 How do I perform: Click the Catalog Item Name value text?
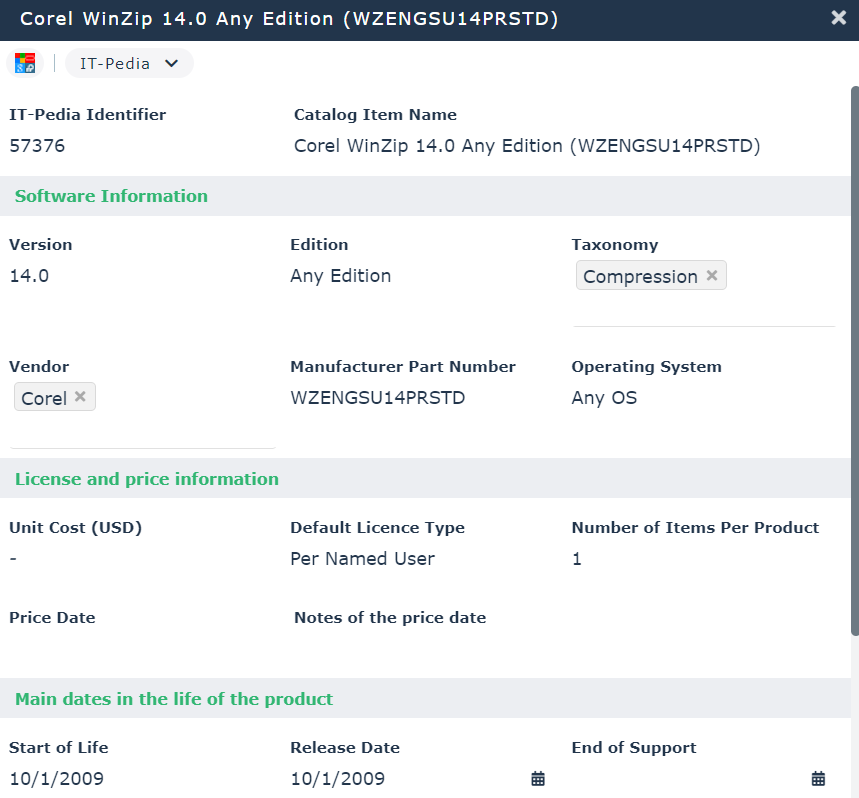(527, 146)
